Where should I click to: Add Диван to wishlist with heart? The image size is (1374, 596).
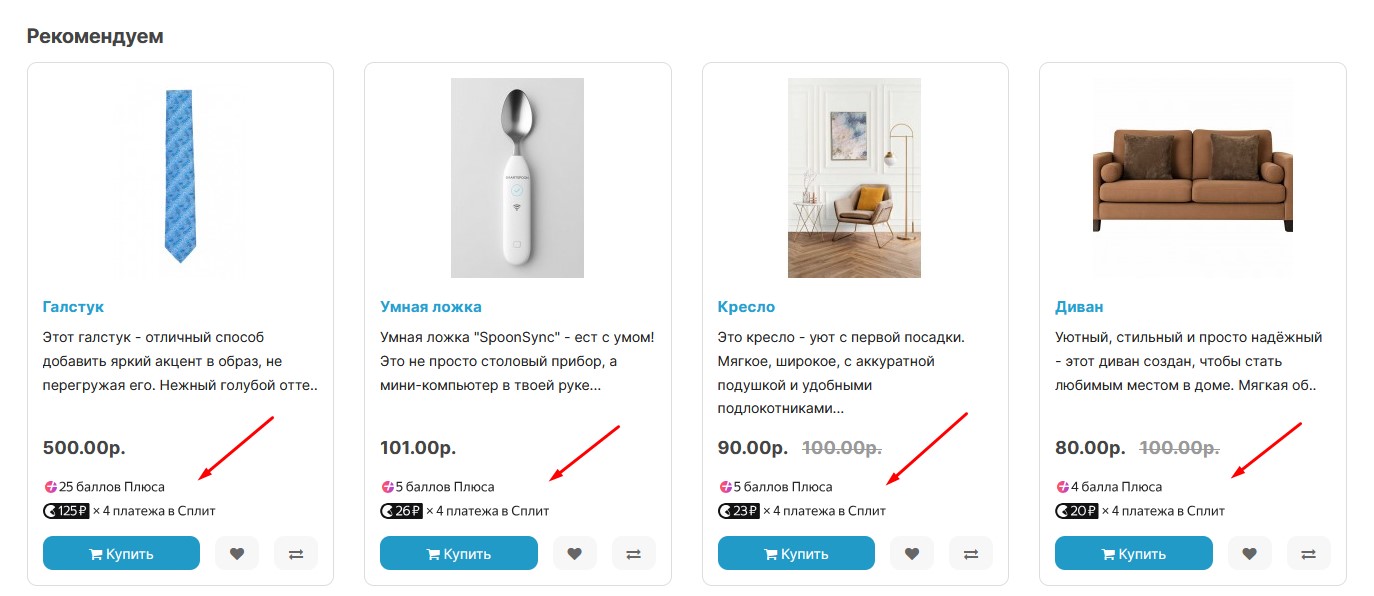coord(1249,553)
